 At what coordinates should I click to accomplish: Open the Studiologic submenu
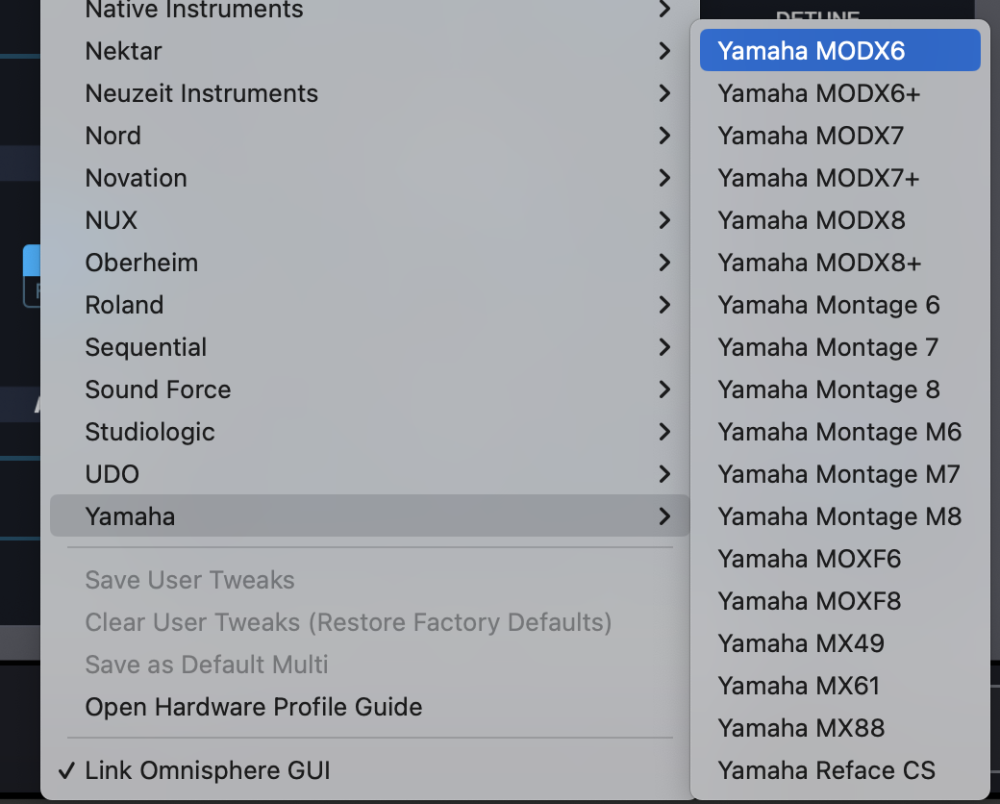(150, 432)
